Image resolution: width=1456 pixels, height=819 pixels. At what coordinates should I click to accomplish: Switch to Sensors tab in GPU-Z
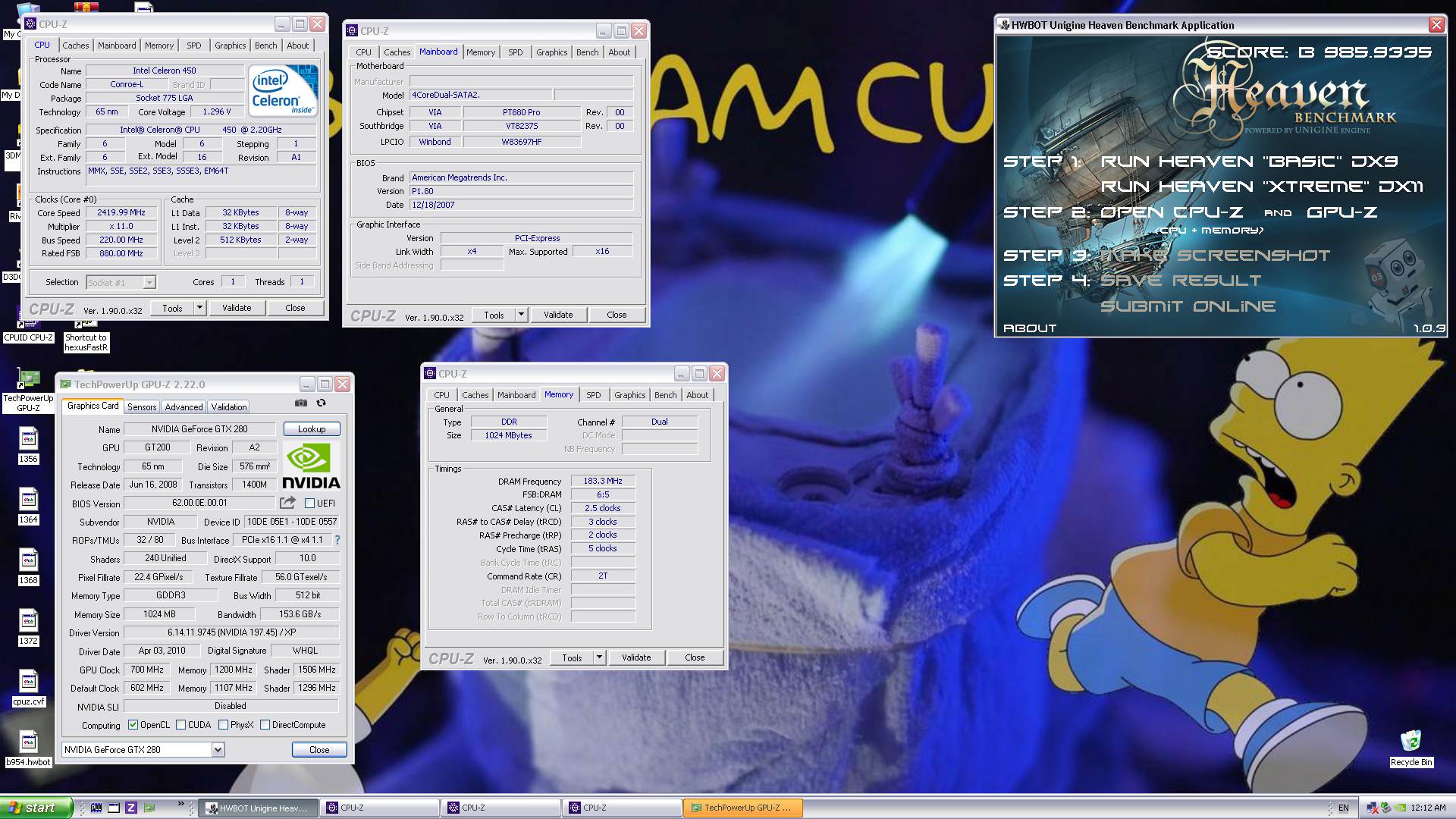coord(142,407)
